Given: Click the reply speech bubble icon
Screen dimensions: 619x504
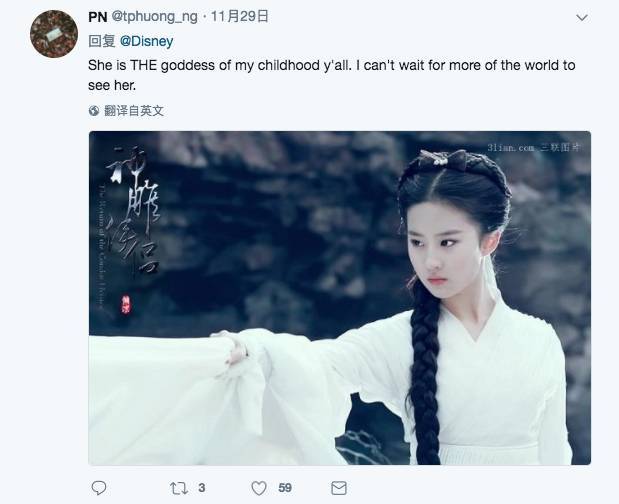Looking at the screenshot, I should point(99,488).
